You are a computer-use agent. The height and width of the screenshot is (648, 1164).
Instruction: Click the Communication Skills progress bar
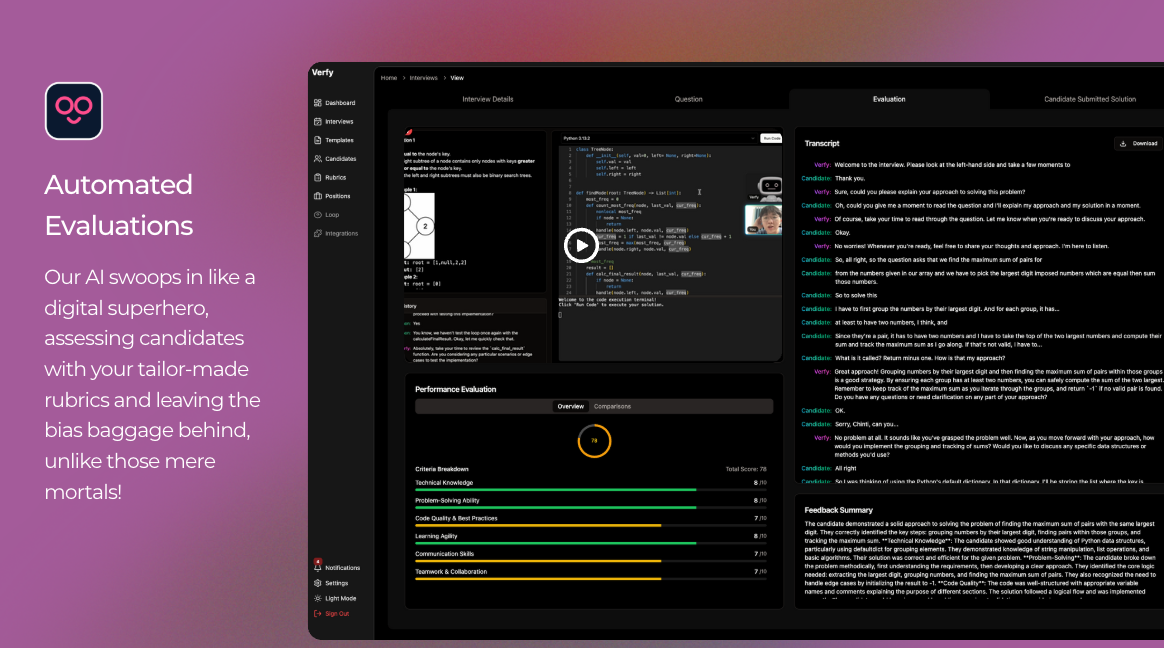[x=591, y=561]
